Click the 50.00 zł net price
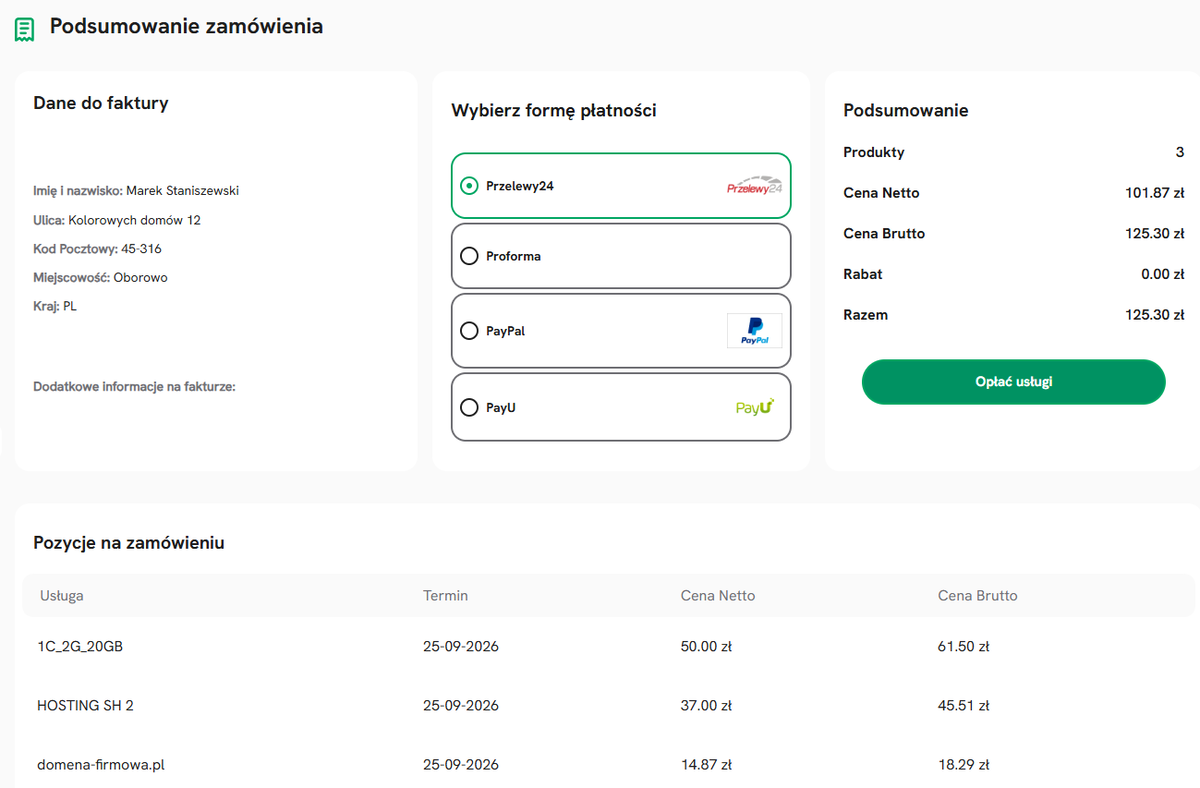Image resolution: width=1200 pixels, height=788 pixels. (x=706, y=647)
